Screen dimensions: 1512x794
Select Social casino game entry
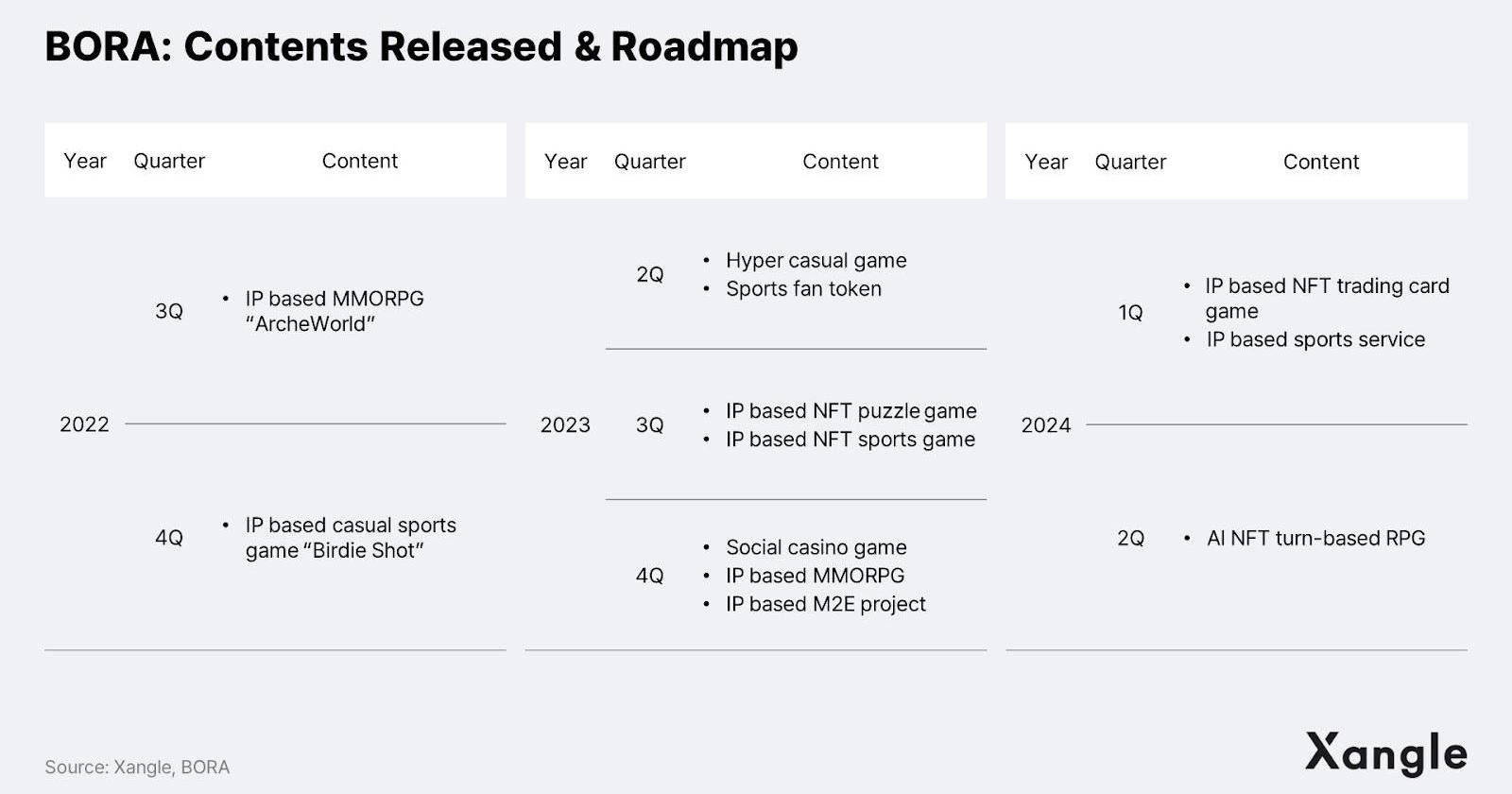[x=816, y=547]
